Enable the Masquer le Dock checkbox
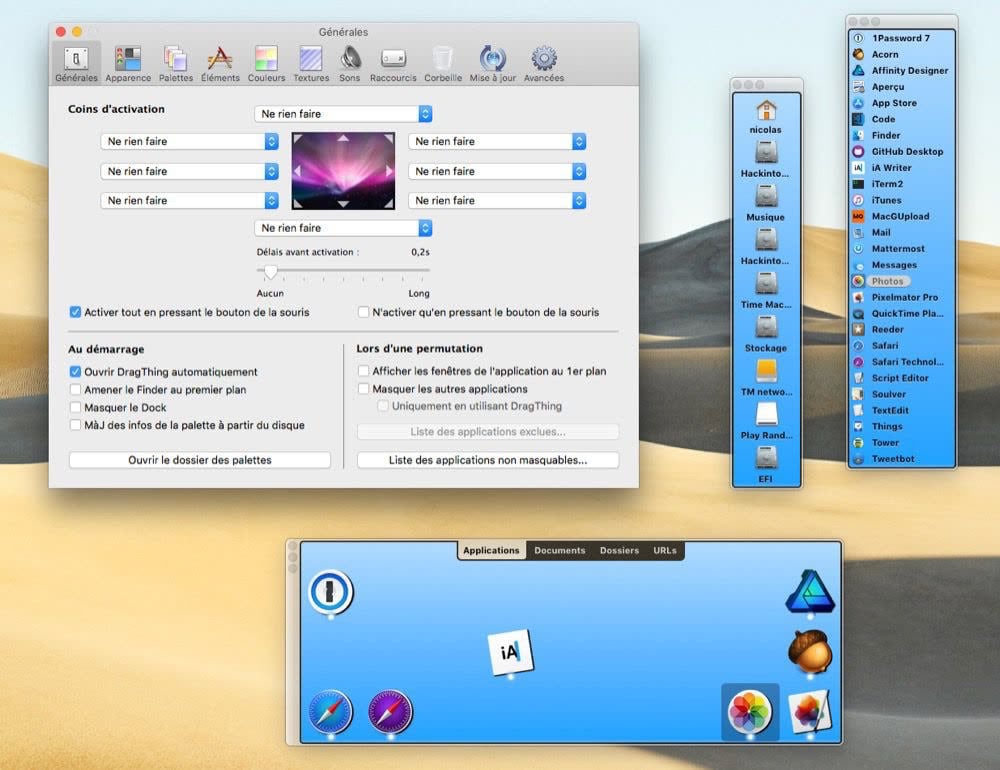Screen dimensions: 1000x770 coord(76,408)
